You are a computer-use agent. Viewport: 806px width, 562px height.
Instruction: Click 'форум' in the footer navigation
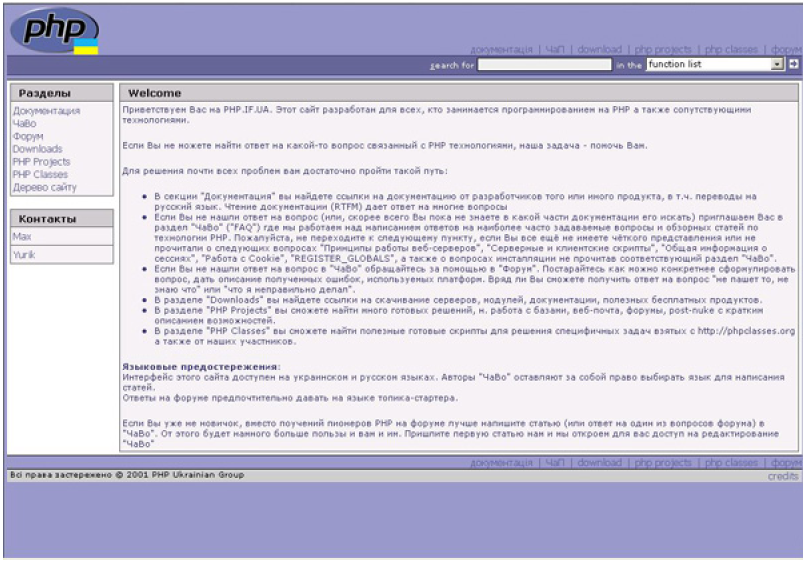[786, 463]
